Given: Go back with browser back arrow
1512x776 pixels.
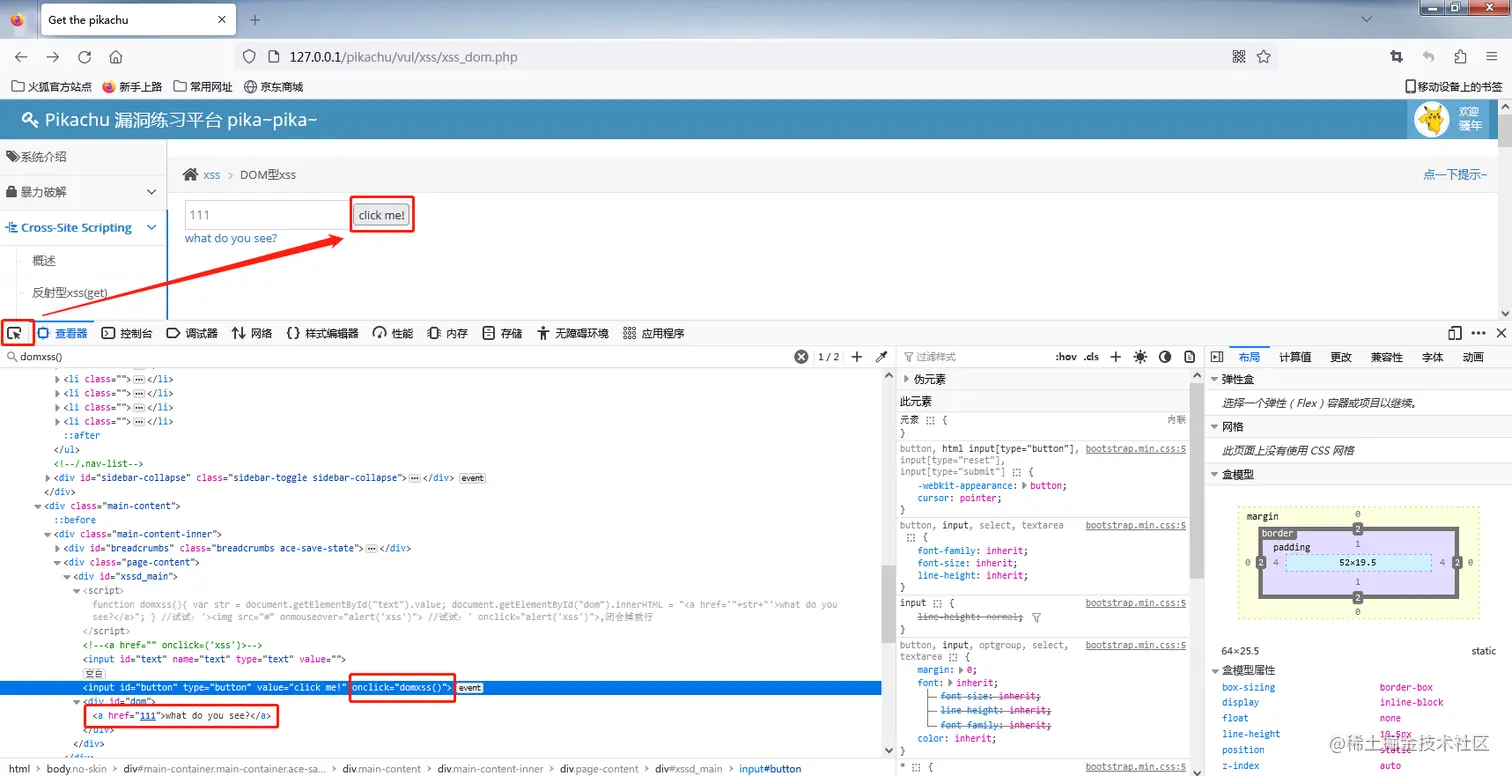Looking at the screenshot, I should tap(21, 57).
